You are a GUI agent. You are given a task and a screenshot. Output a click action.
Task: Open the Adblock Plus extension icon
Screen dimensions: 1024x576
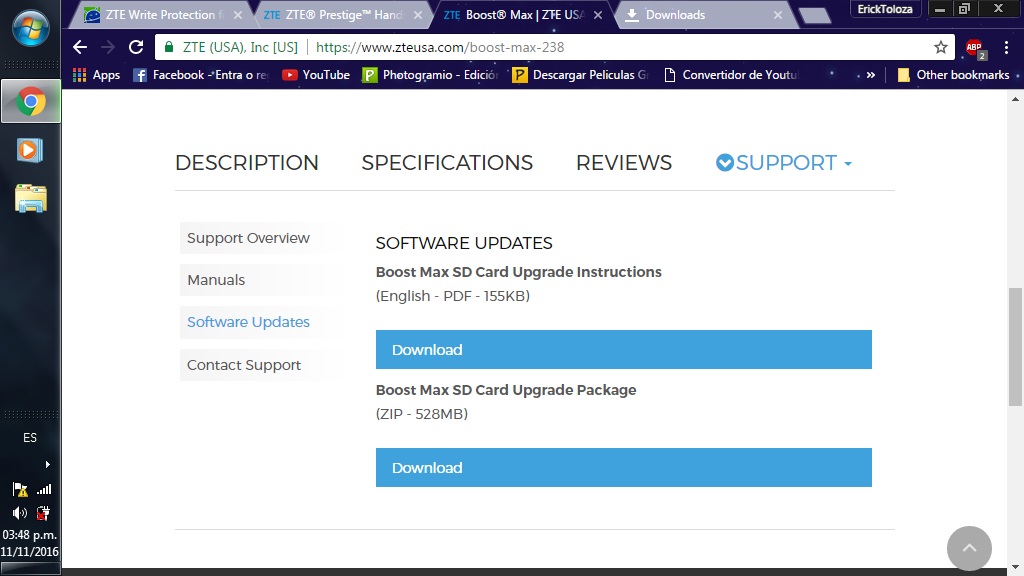click(973, 47)
